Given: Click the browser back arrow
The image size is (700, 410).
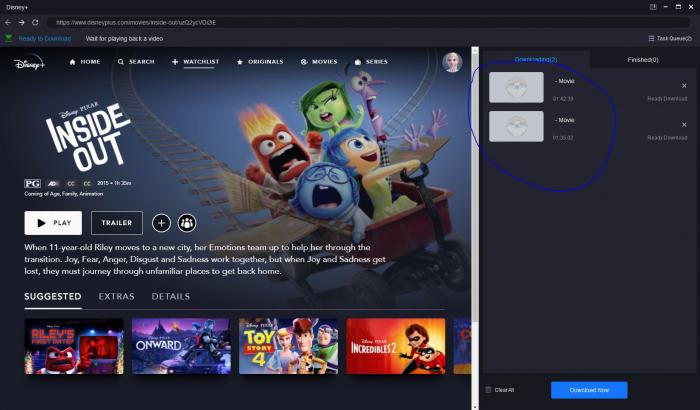Looking at the screenshot, I should (8, 22).
